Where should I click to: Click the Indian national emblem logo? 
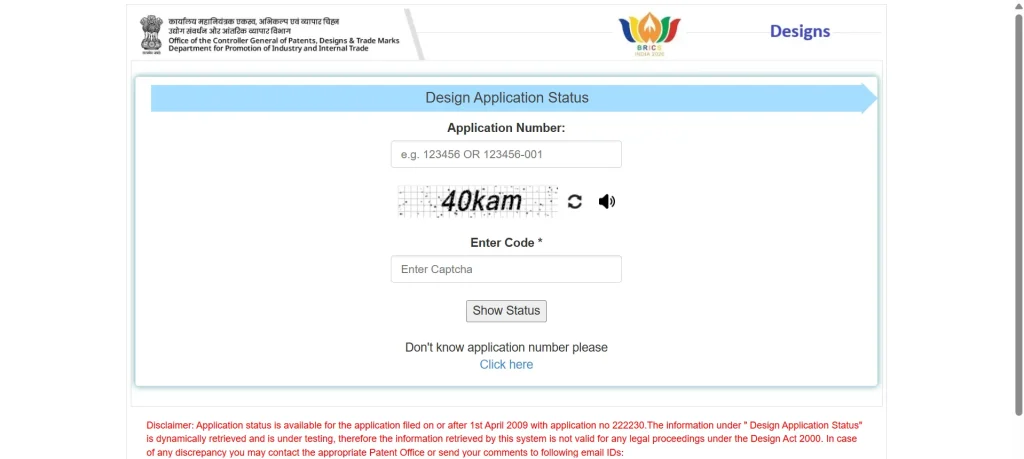click(x=151, y=35)
